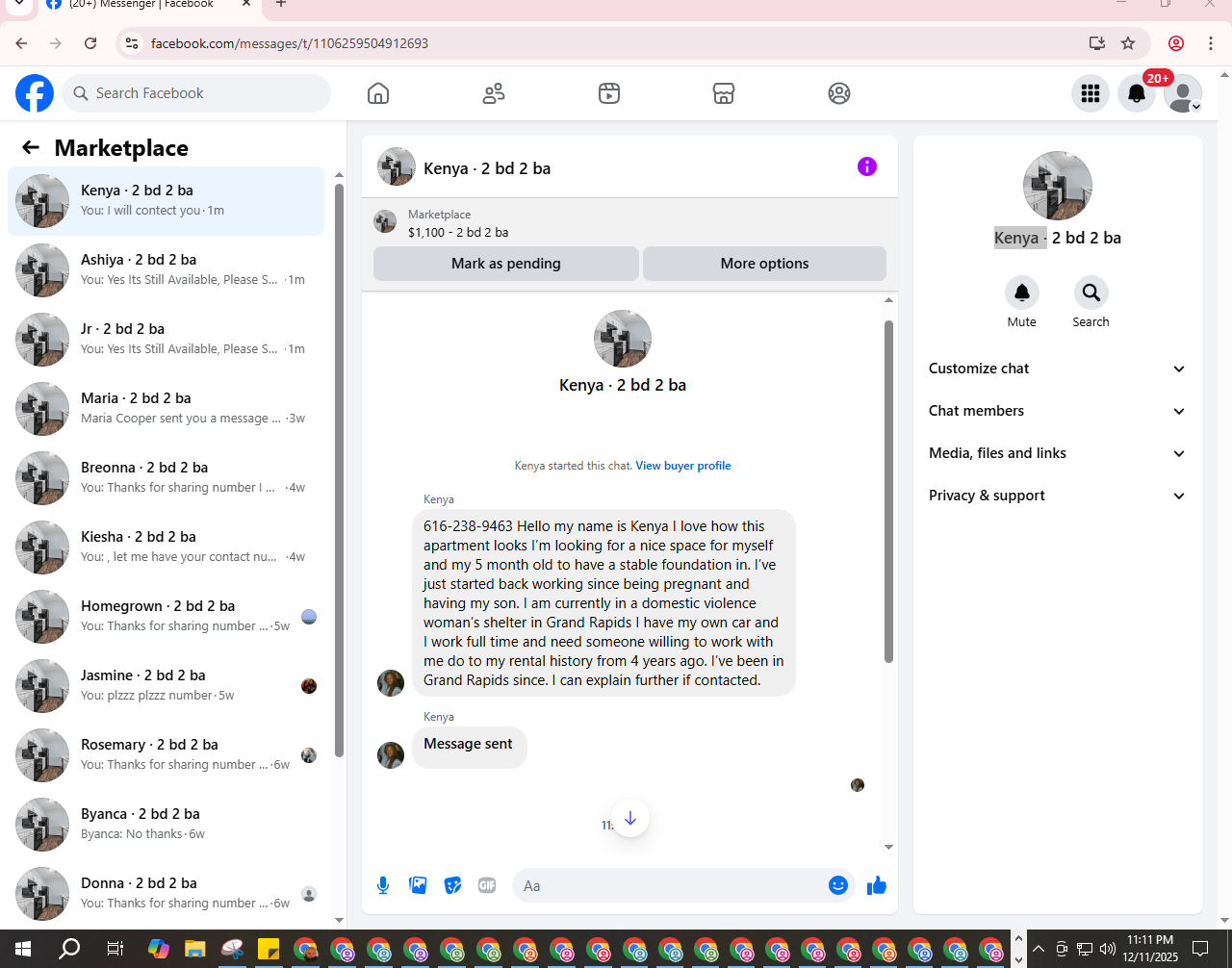Open the account profile avatar menu
Image resolution: width=1232 pixels, height=968 pixels.
(1183, 93)
